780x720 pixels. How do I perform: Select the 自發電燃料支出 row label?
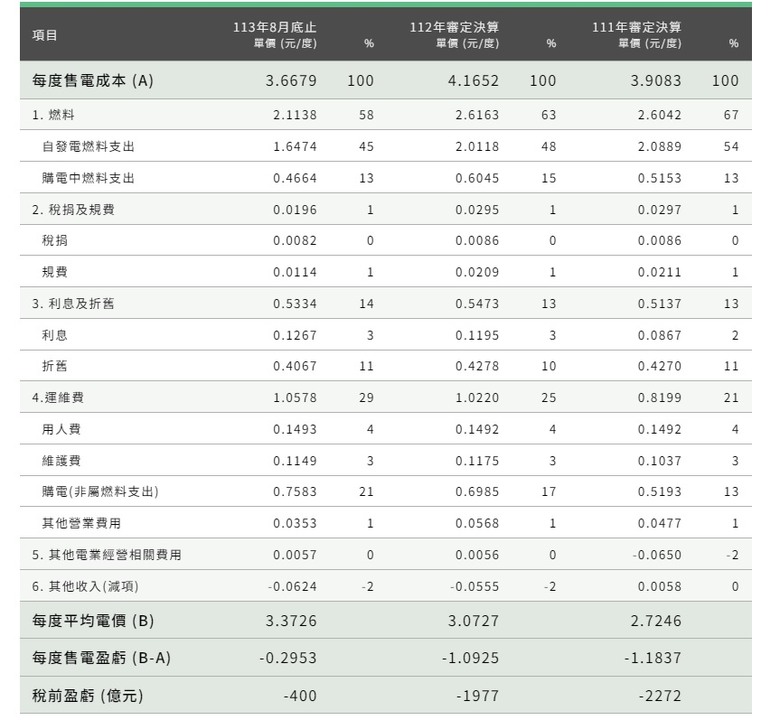coord(88,147)
